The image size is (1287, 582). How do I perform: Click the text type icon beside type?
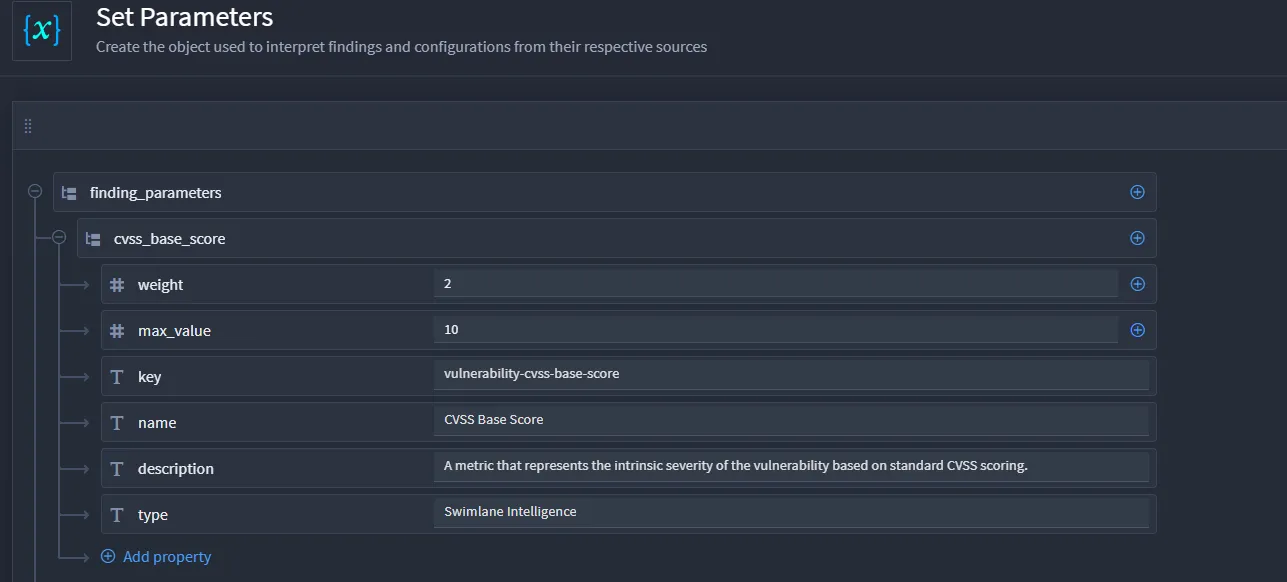[117, 515]
